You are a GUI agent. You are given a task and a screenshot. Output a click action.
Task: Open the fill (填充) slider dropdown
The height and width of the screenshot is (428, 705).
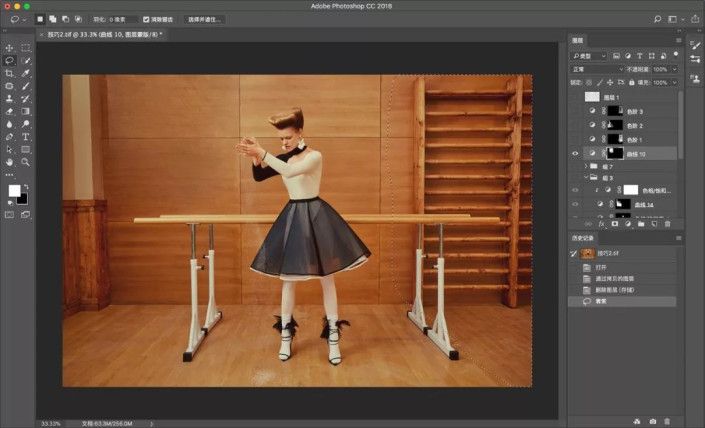point(674,83)
